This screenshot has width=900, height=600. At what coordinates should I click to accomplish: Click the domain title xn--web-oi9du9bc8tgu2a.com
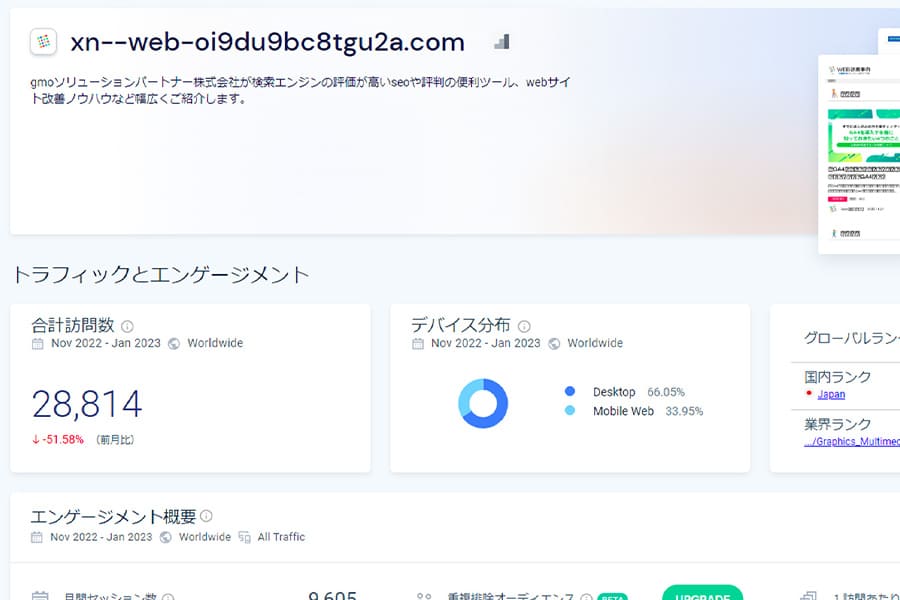[x=267, y=42]
